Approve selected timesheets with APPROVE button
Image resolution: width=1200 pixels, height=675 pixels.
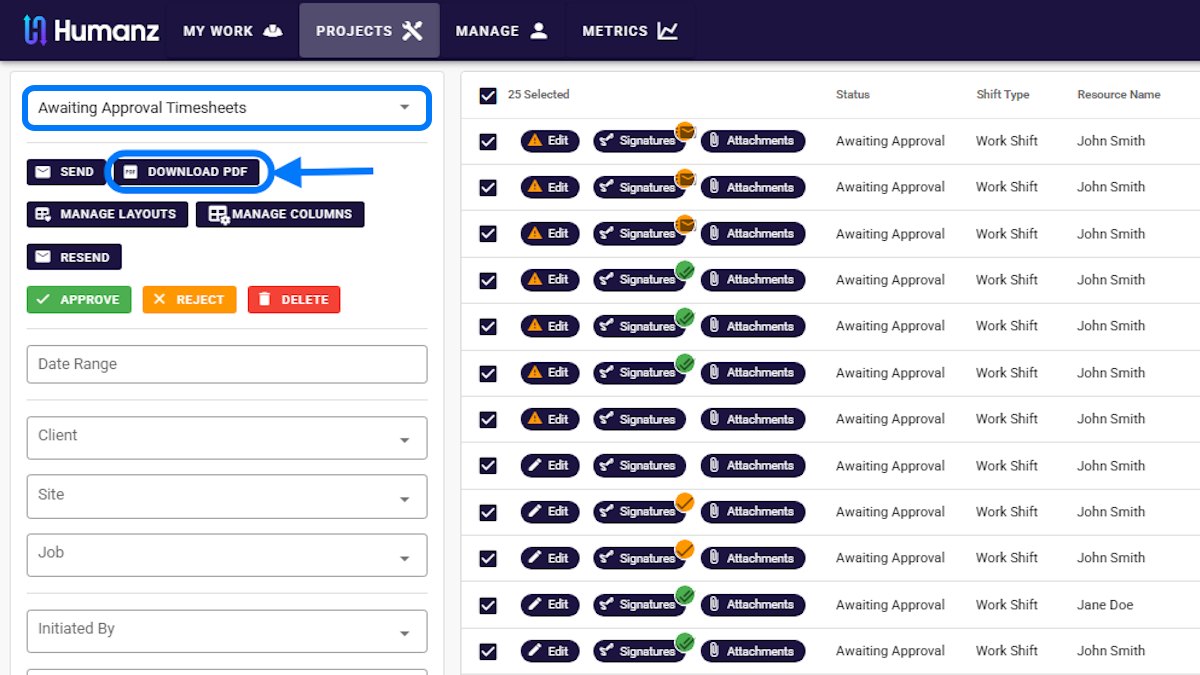click(78, 300)
